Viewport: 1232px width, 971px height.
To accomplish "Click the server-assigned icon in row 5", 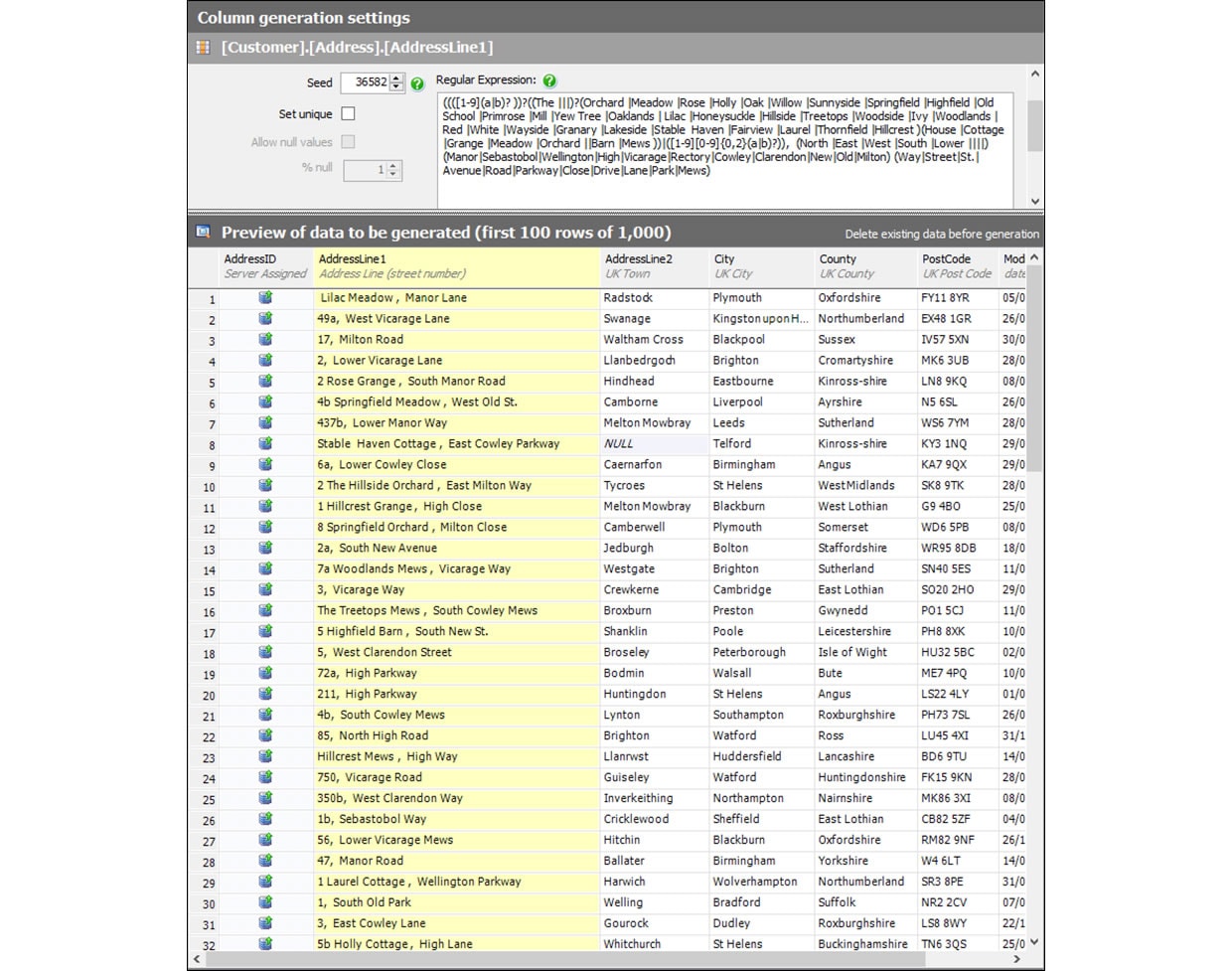I will click(x=265, y=381).
